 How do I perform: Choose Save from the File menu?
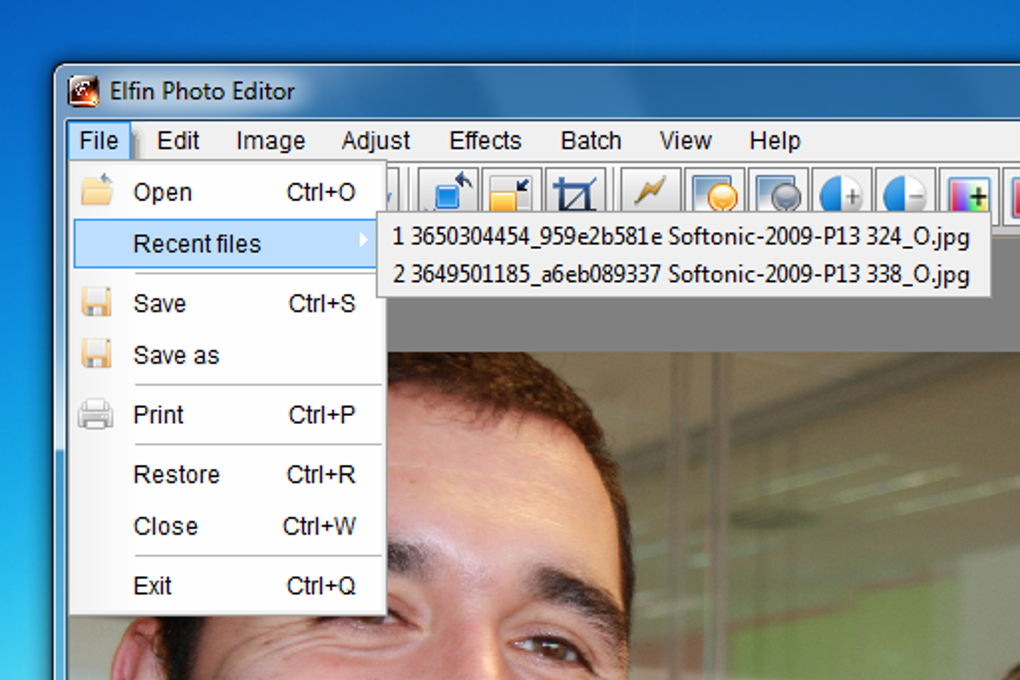[x=226, y=303]
